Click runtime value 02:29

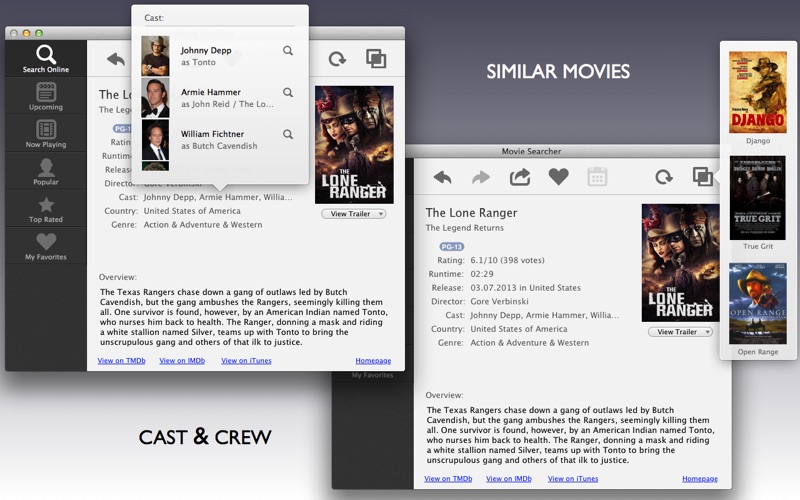(482, 274)
